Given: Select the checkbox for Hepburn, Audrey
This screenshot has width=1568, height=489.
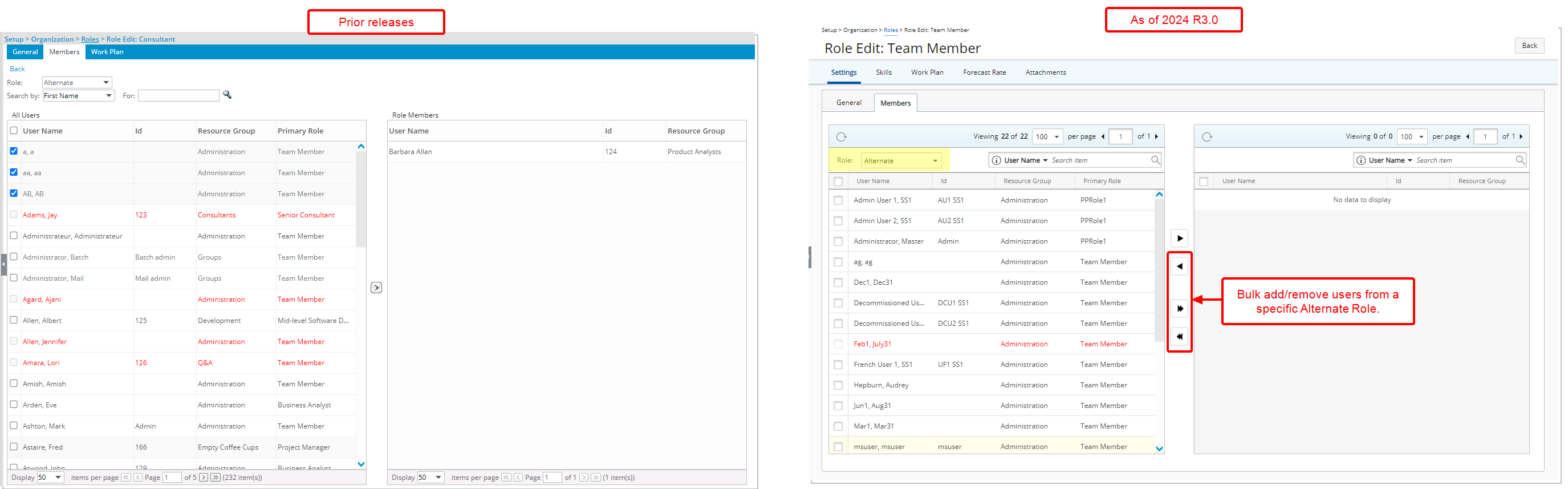Looking at the screenshot, I should click(x=838, y=386).
